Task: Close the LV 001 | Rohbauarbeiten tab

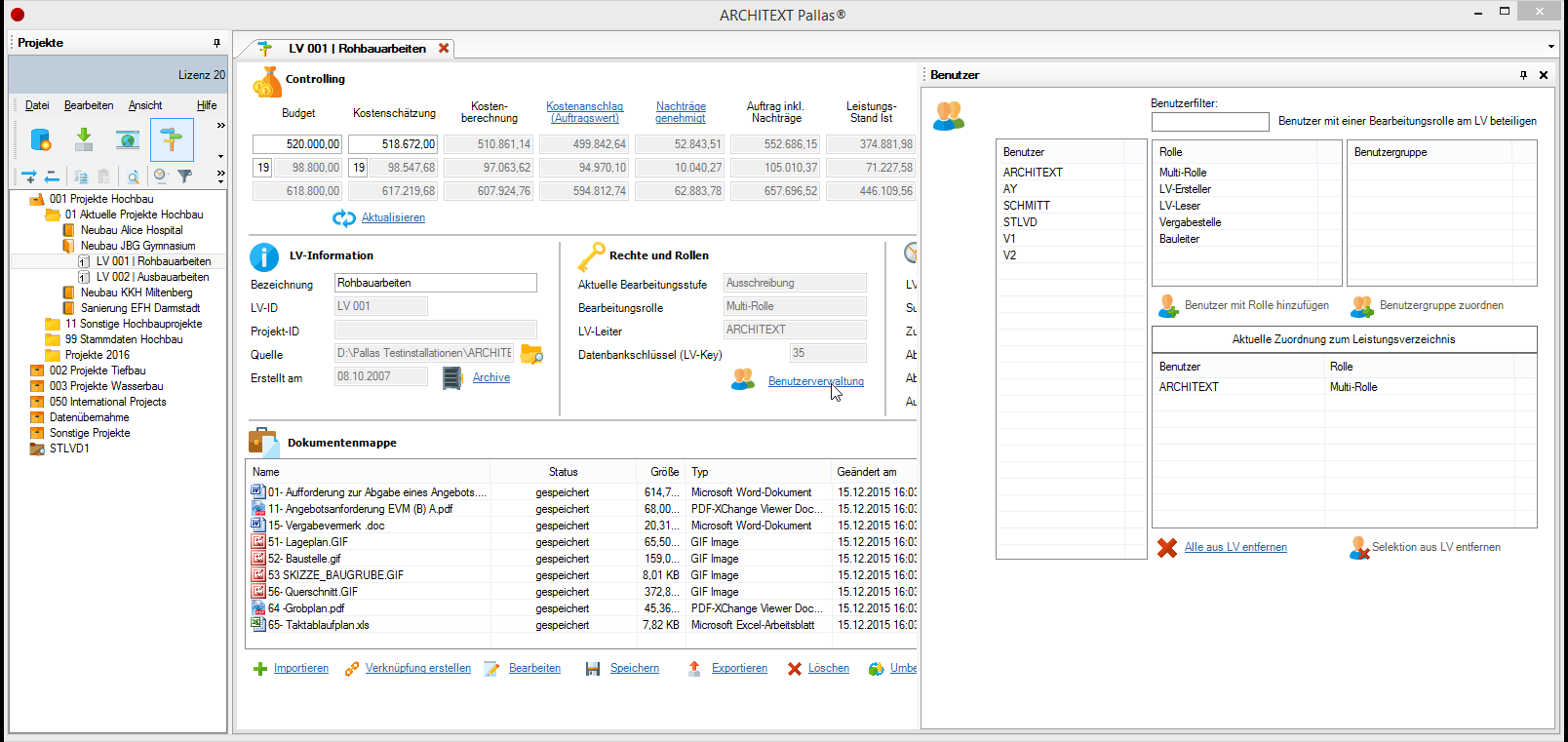Action: (444, 48)
